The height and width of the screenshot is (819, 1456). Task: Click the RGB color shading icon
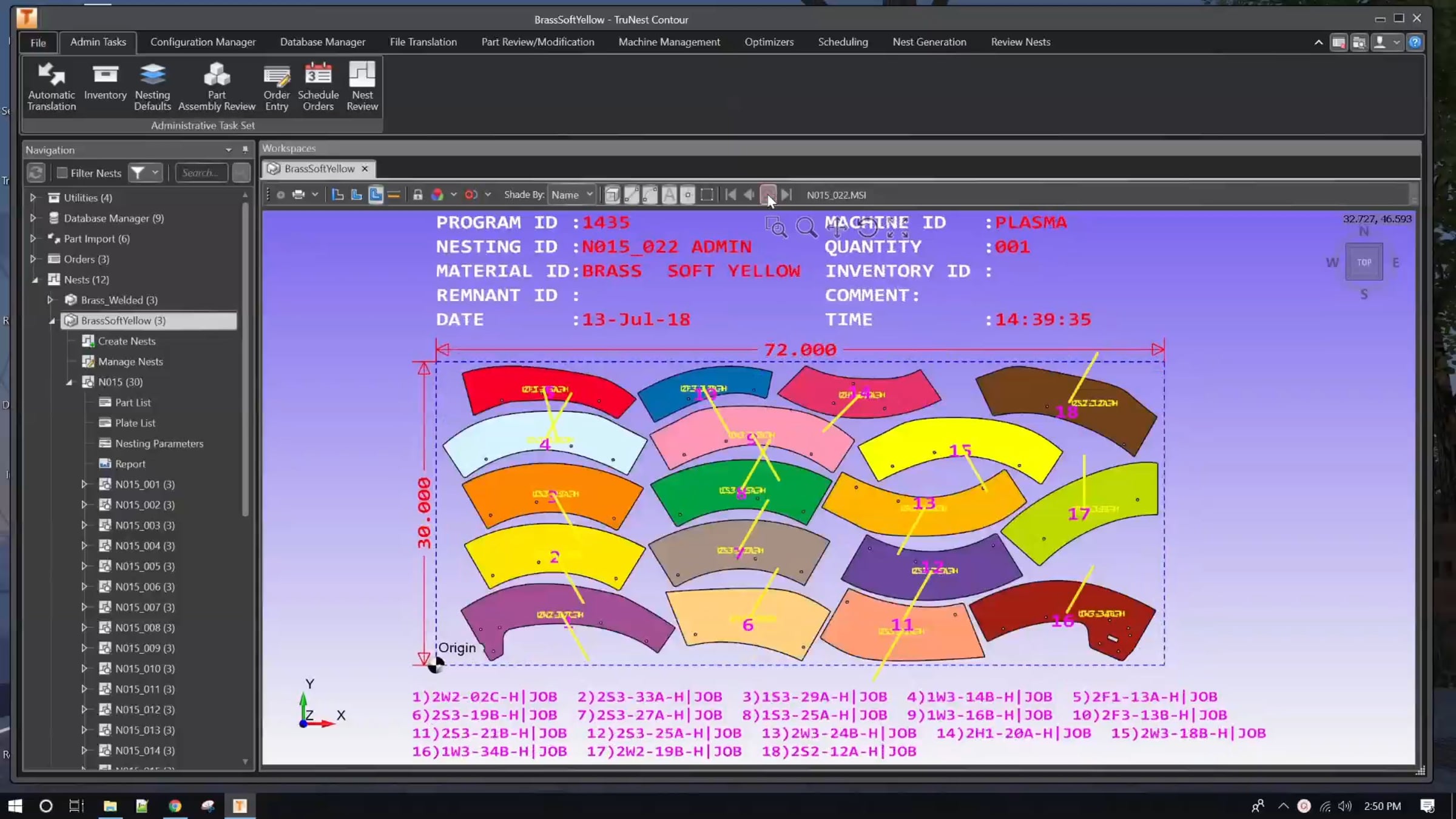(x=437, y=195)
